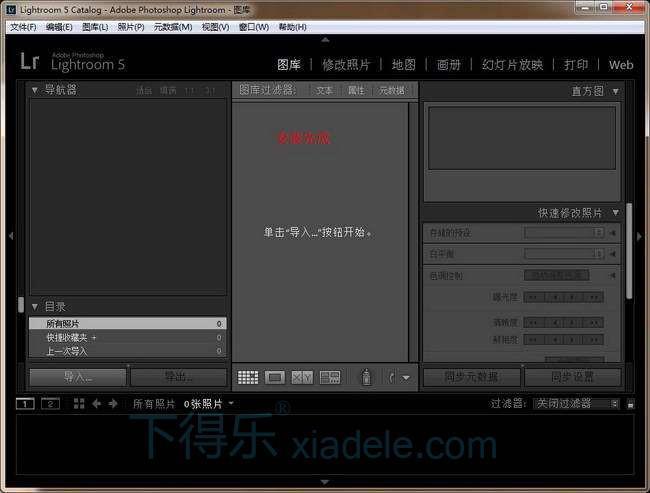Click the single-right increase button for 清晰度
The height and width of the screenshot is (493, 650).
click(x=574, y=323)
